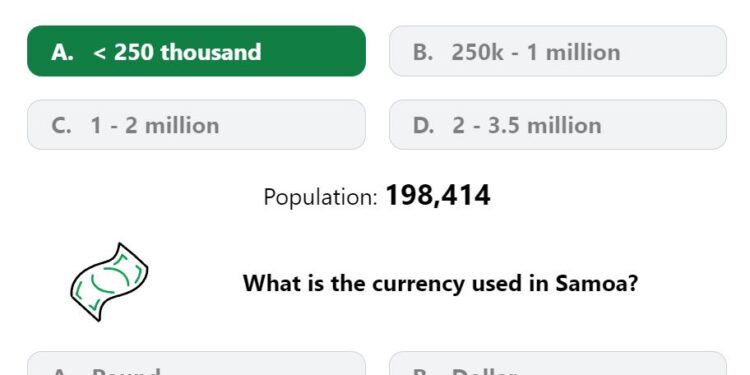Click the 'Population:' label text
Viewport: 750px width, 375px height.
pos(320,197)
